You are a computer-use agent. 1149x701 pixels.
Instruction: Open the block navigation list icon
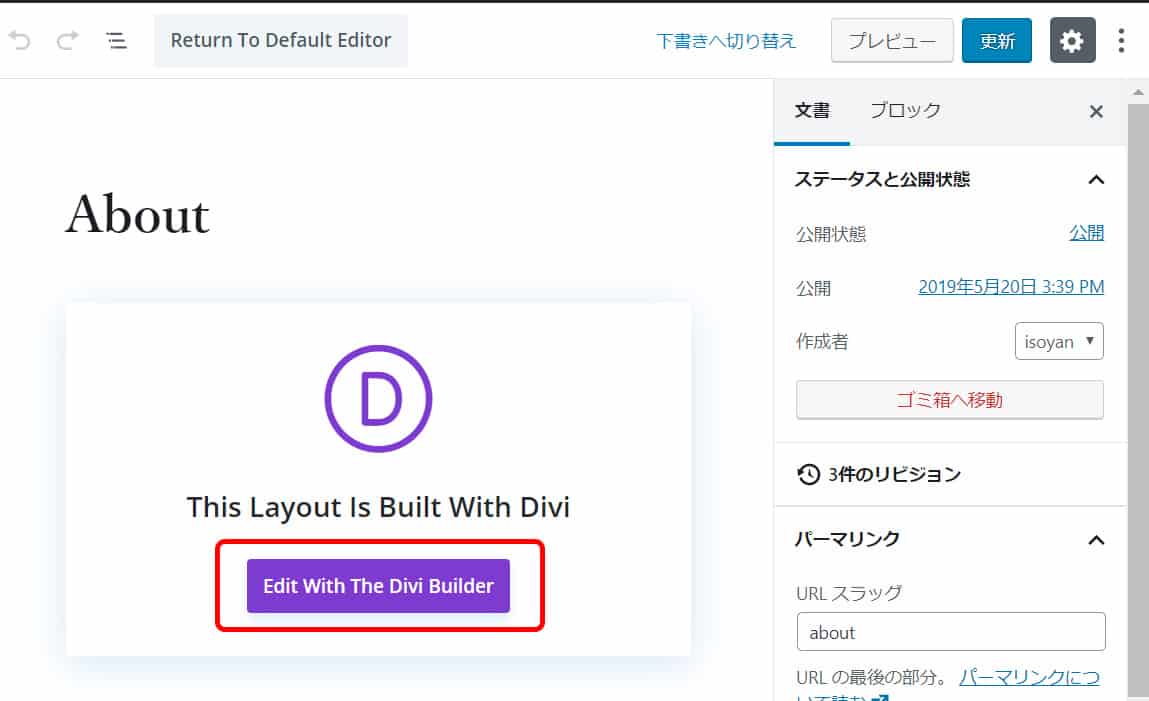116,41
